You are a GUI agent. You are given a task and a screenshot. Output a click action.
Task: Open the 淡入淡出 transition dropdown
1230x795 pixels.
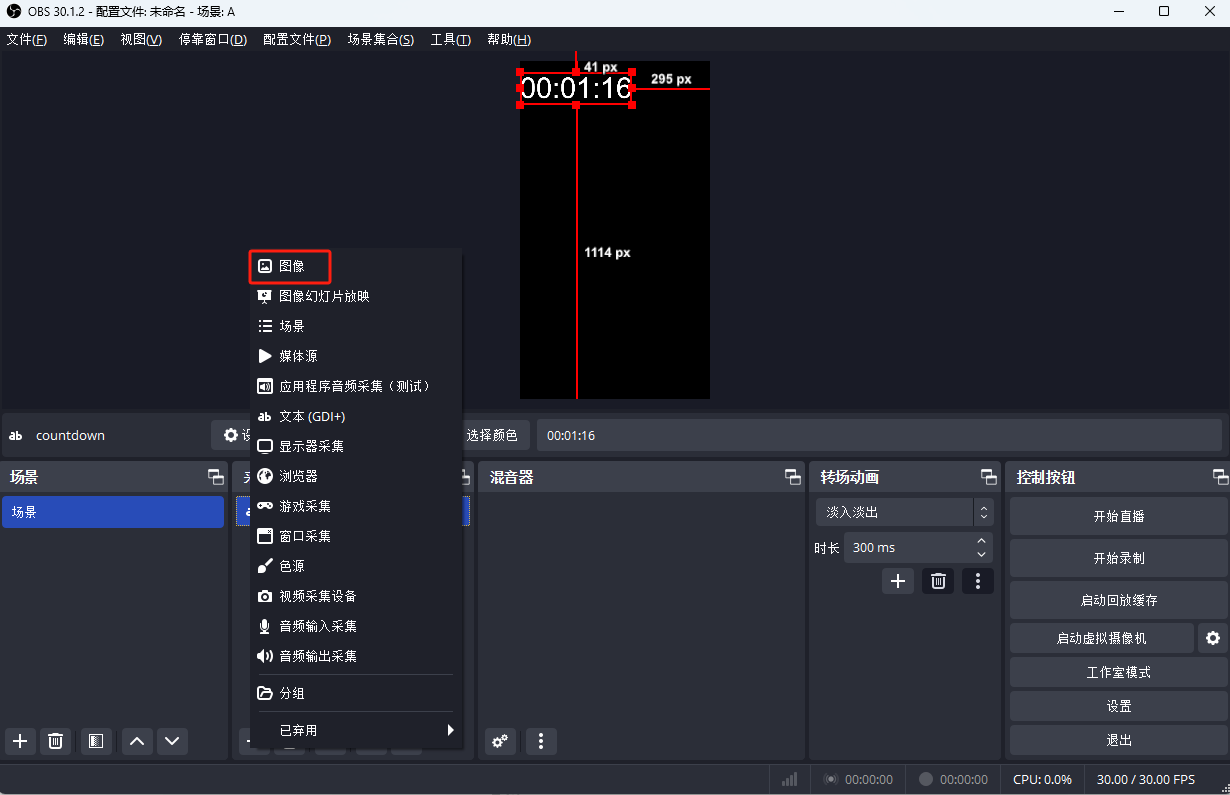tap(897, 511)
